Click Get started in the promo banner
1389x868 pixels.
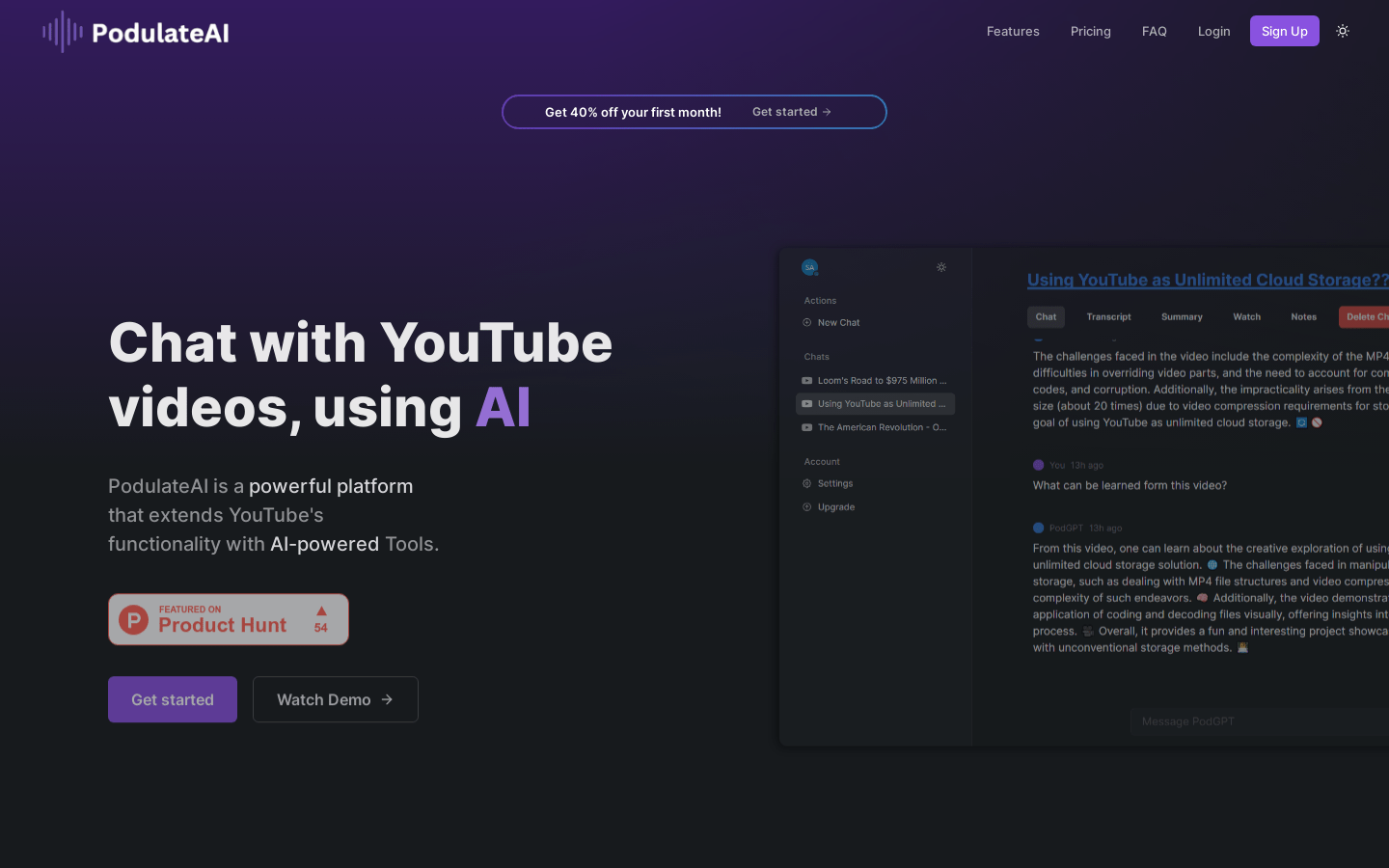coord(791,112)
